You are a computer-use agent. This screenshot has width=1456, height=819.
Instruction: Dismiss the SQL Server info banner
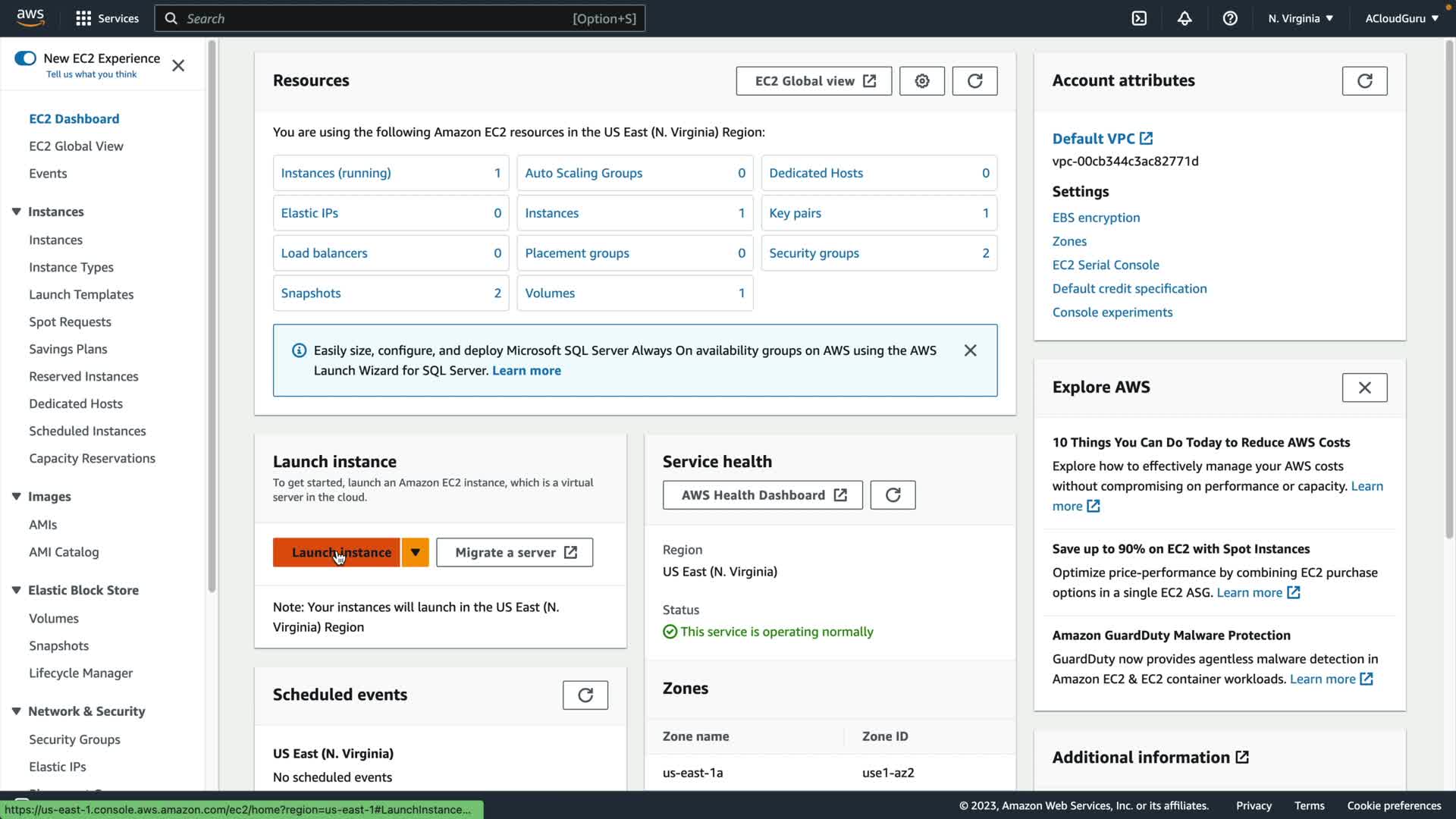pyautogui.click(x=970, y=350)
